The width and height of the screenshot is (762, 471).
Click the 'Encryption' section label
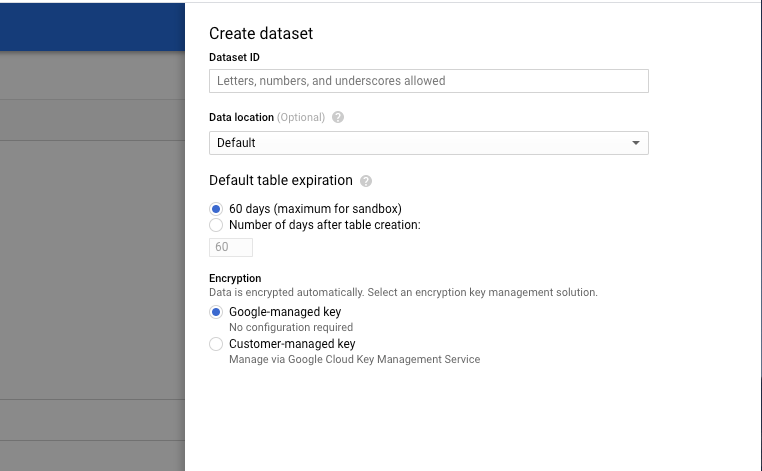click(x=235, y=278)
